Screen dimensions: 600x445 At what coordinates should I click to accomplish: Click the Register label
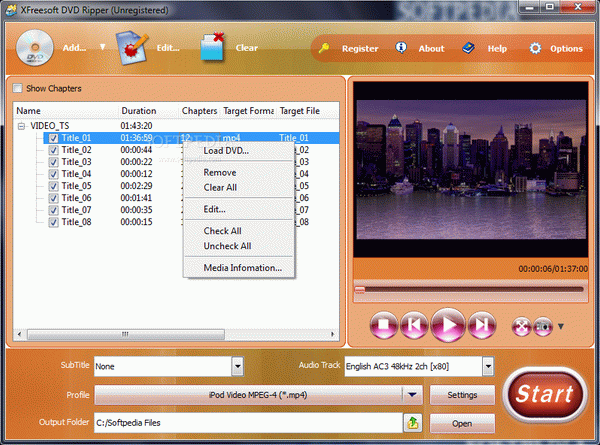coord(360,49)
